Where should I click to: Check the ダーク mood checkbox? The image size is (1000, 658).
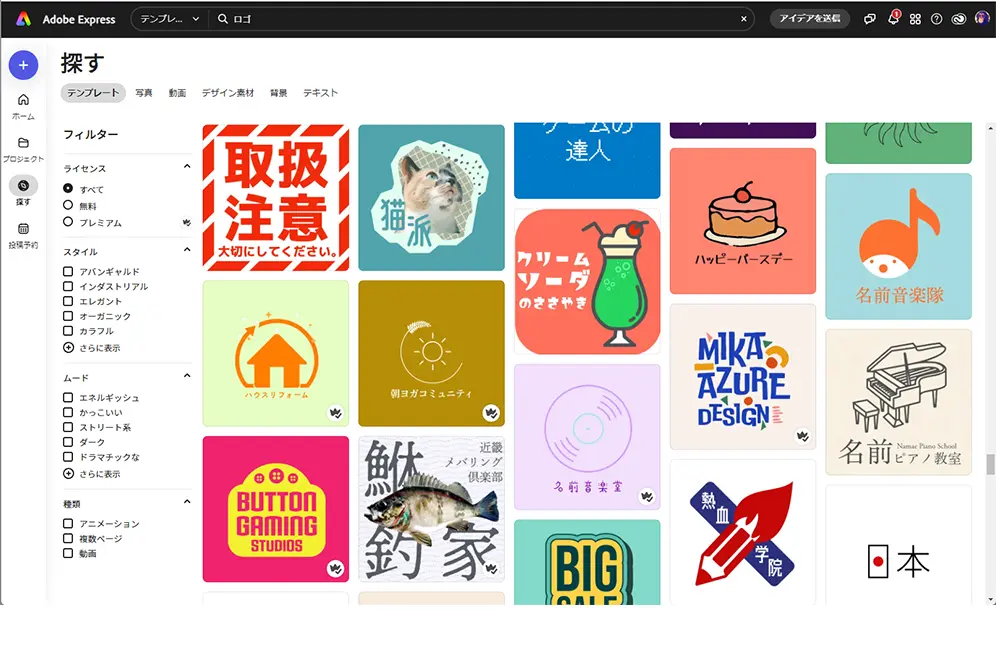pos(68,442)
